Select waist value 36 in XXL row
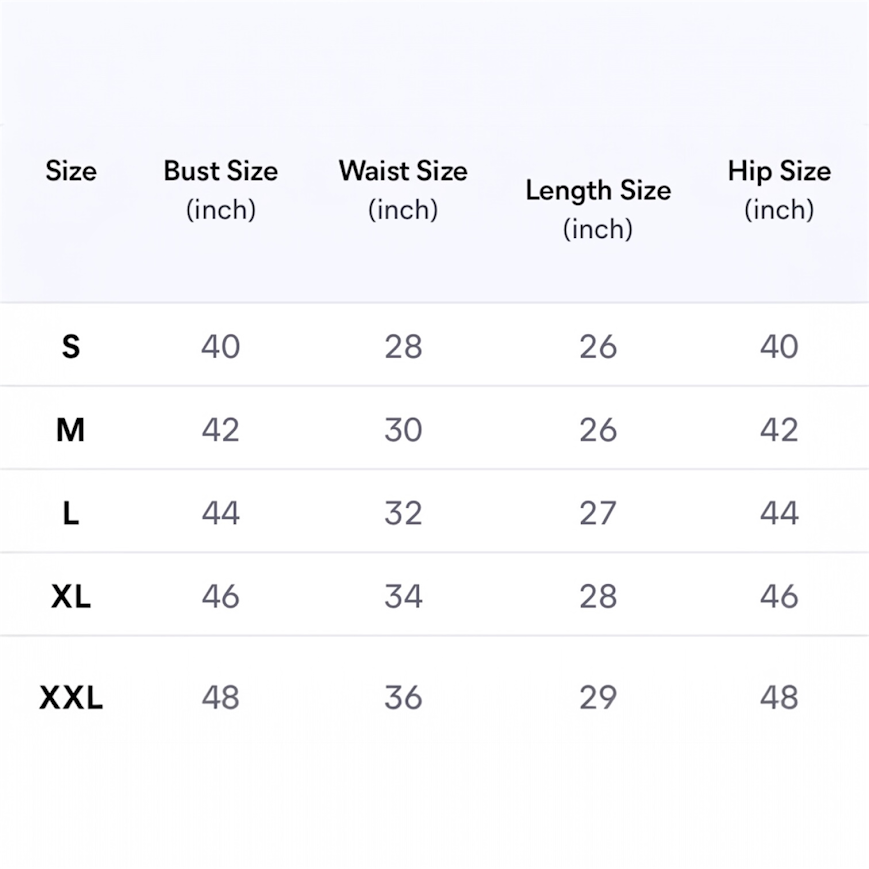The height and width of the screenshot is (869, 869). 403,697
